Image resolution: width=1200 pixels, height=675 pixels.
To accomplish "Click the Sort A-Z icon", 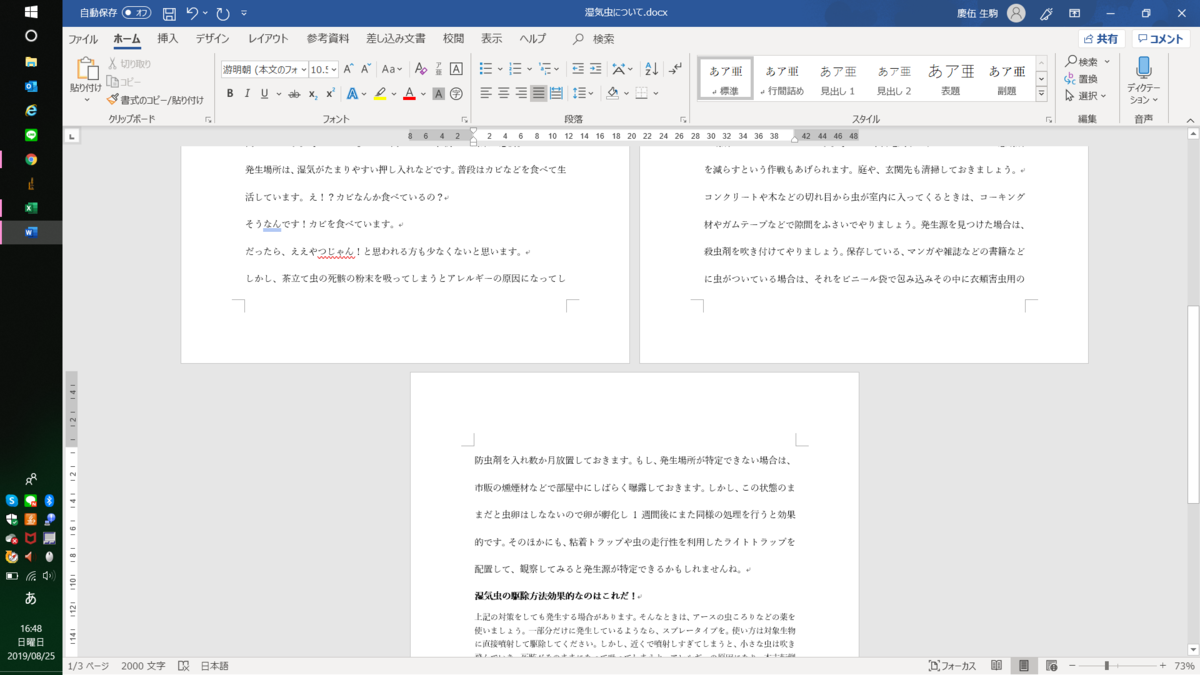I will (652, 69).
